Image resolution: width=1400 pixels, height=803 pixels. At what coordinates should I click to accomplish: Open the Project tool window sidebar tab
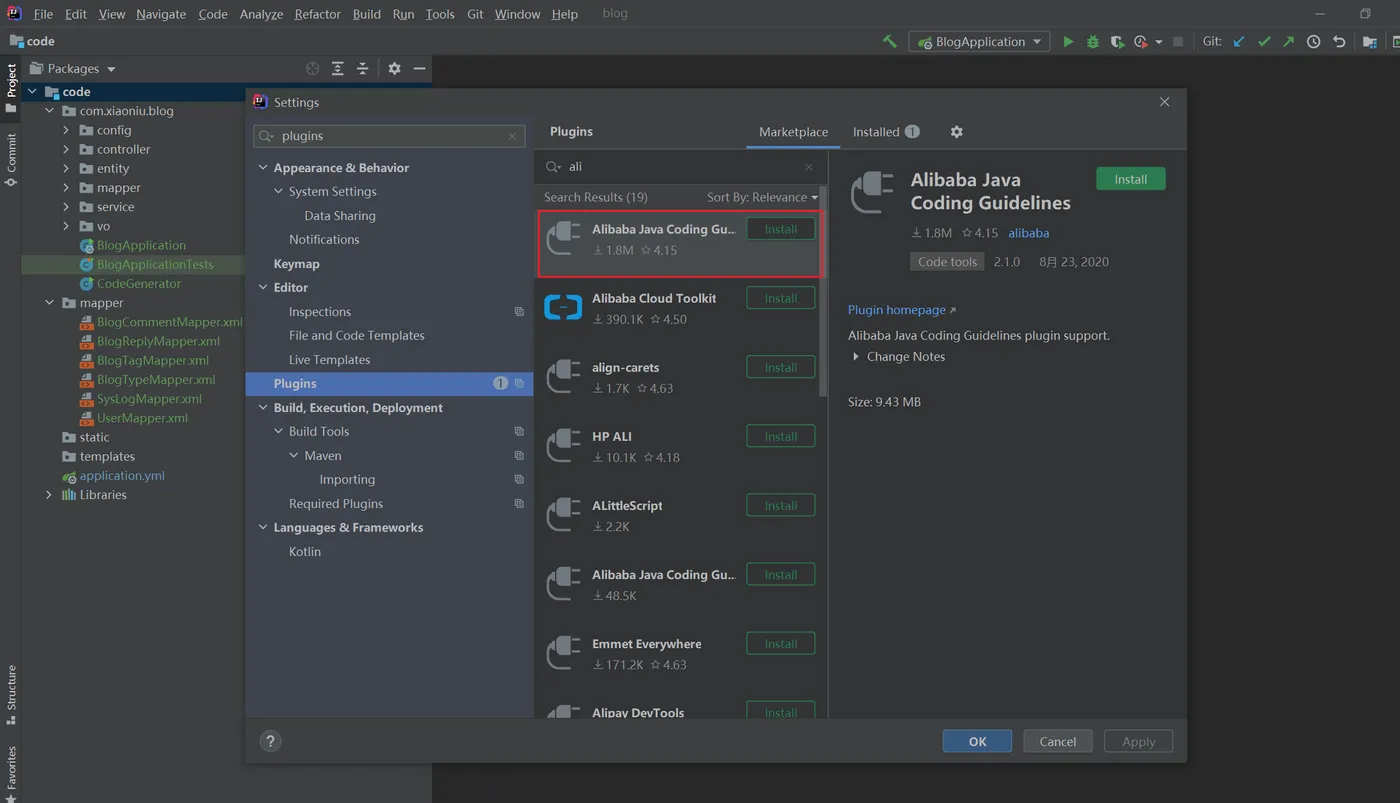11,88
